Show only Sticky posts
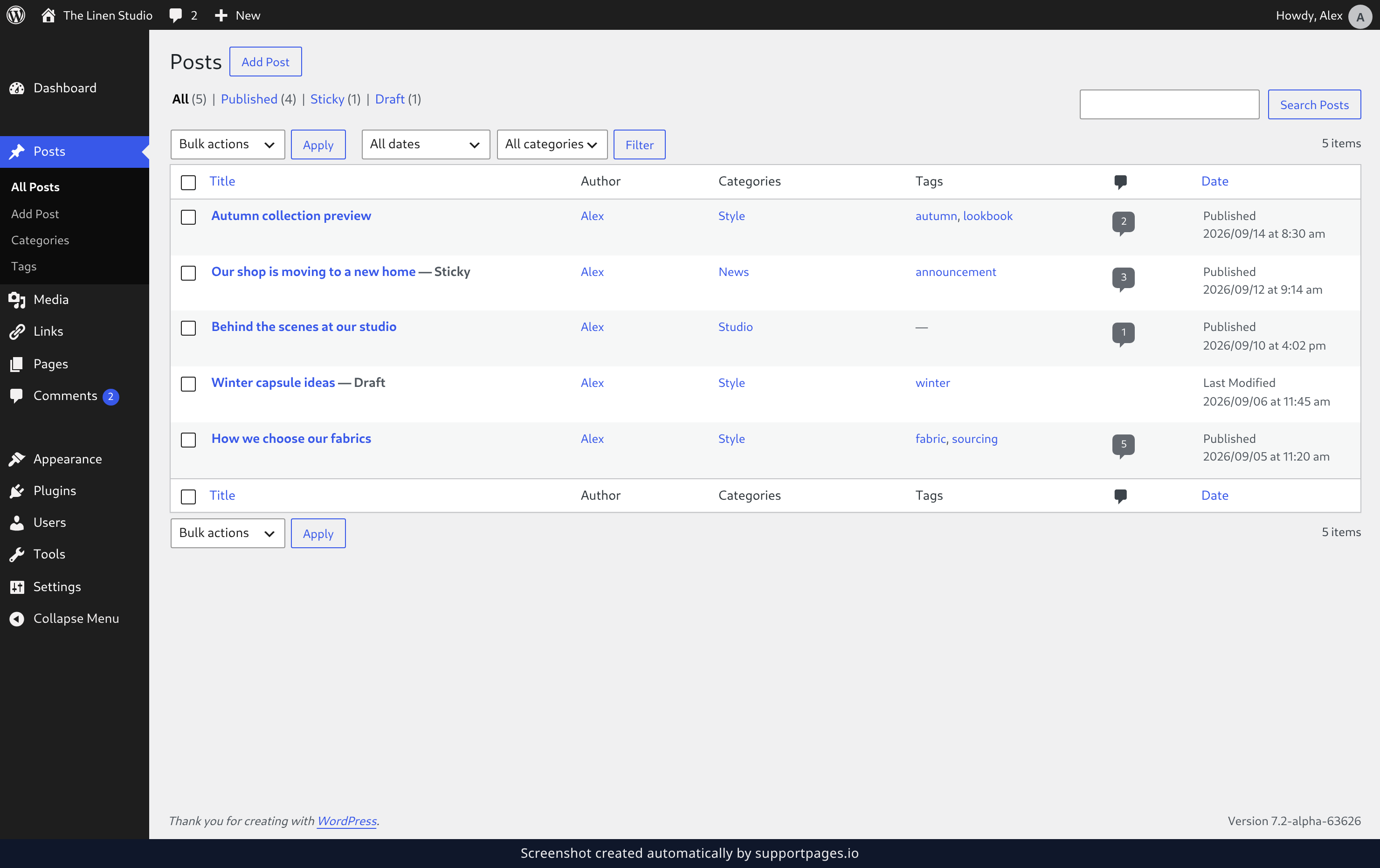 coord(327,99)
